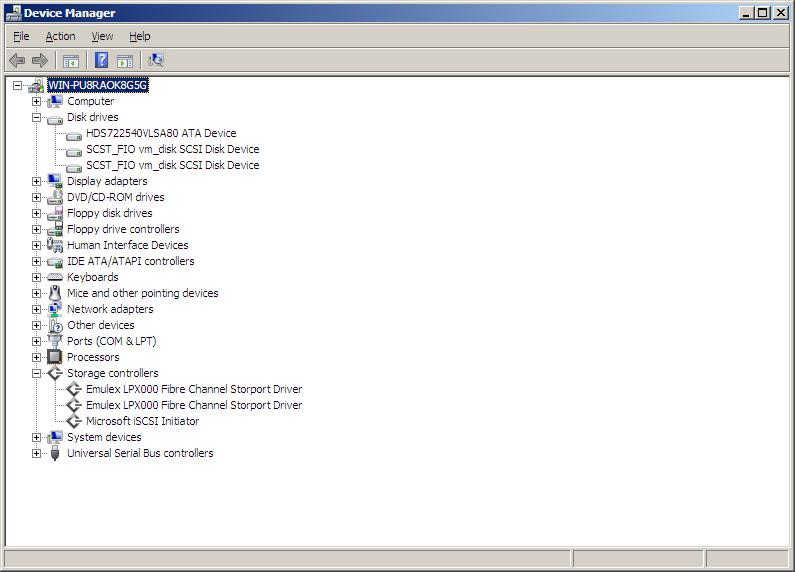
Task: Click the Network adapters category icon
Action: point(55,309)
